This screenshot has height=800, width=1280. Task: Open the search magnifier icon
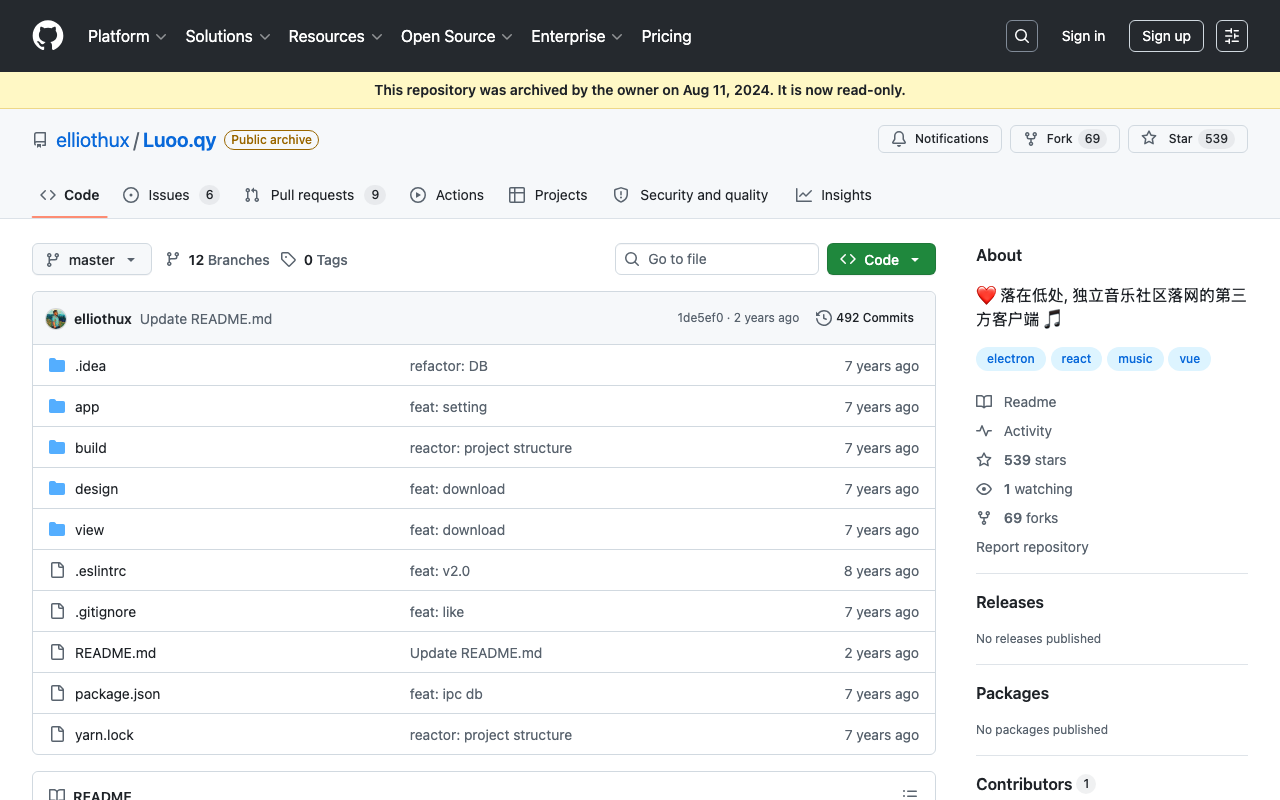1022,36
